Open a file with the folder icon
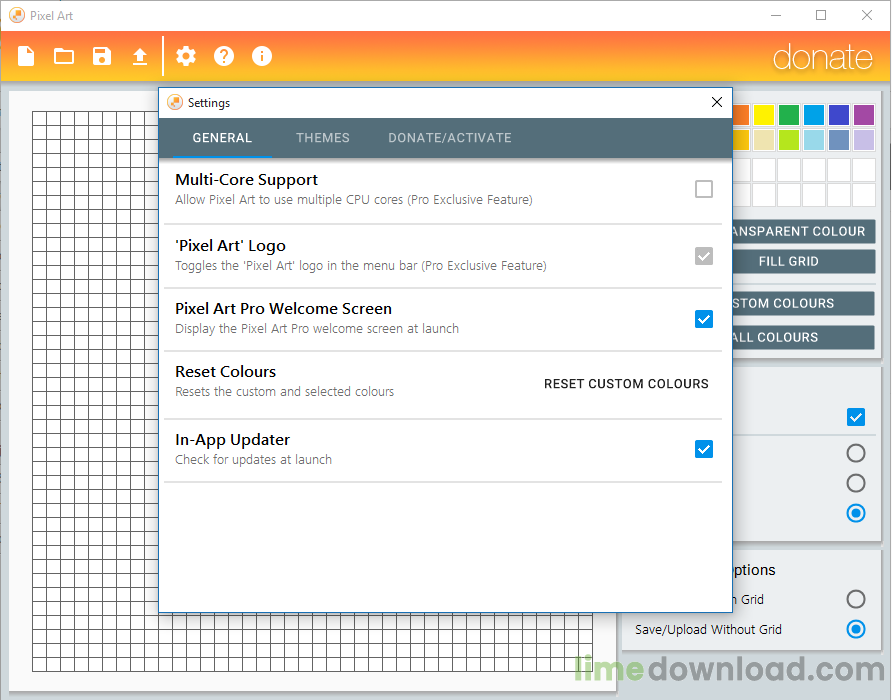Image resolution: width=892 pixels, height=700 pixels. tap(64, 56)
